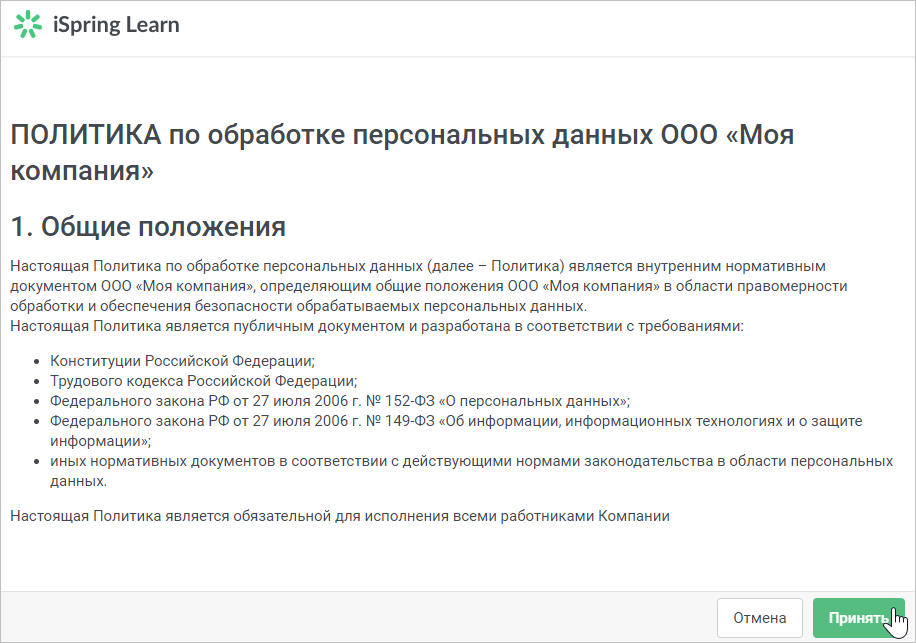Click the closing sentence about работниками Компании
Image resolution: width=916 pixels, height=643 pixels.
pos(340,516)
